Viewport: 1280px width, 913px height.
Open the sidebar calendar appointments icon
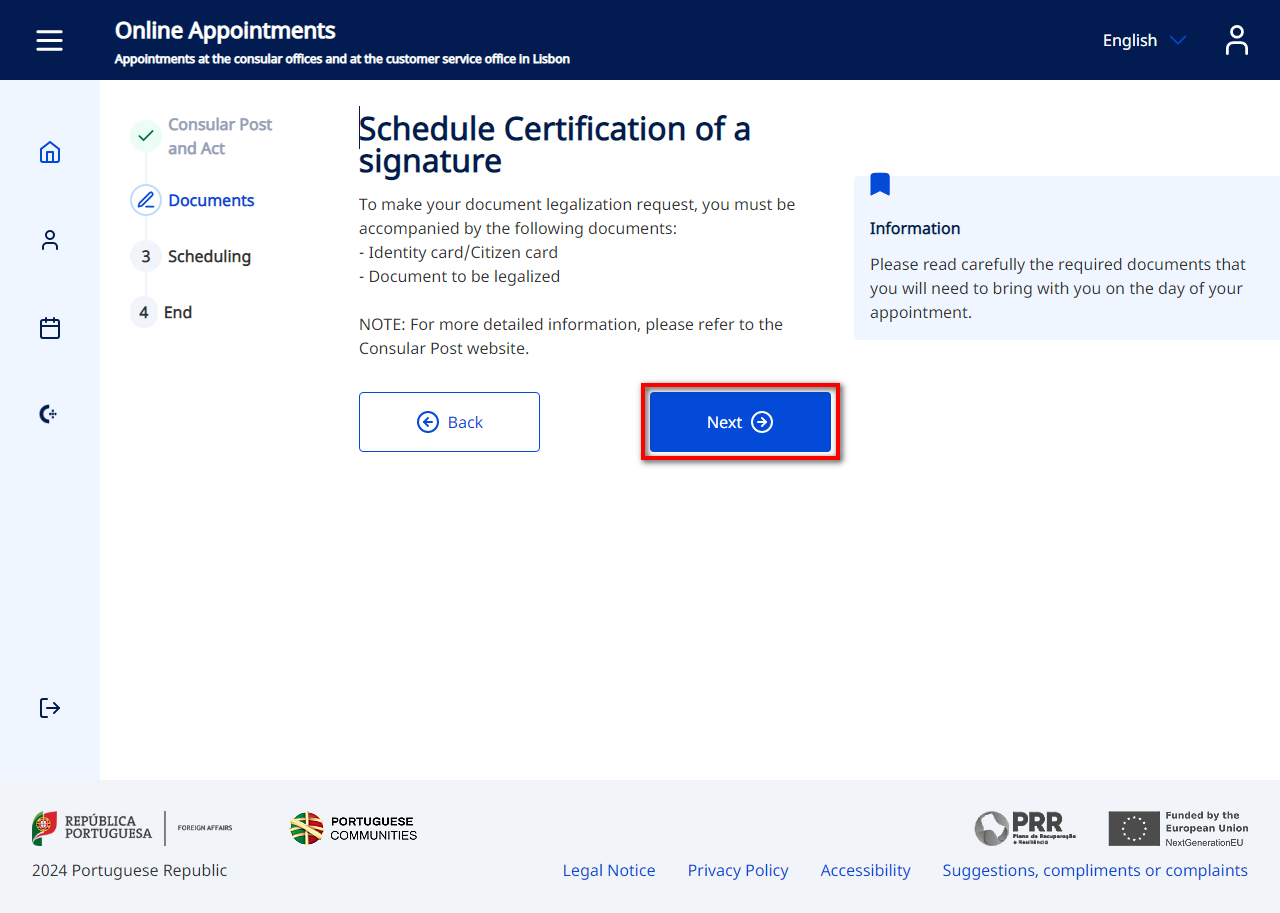click(50, 328)
